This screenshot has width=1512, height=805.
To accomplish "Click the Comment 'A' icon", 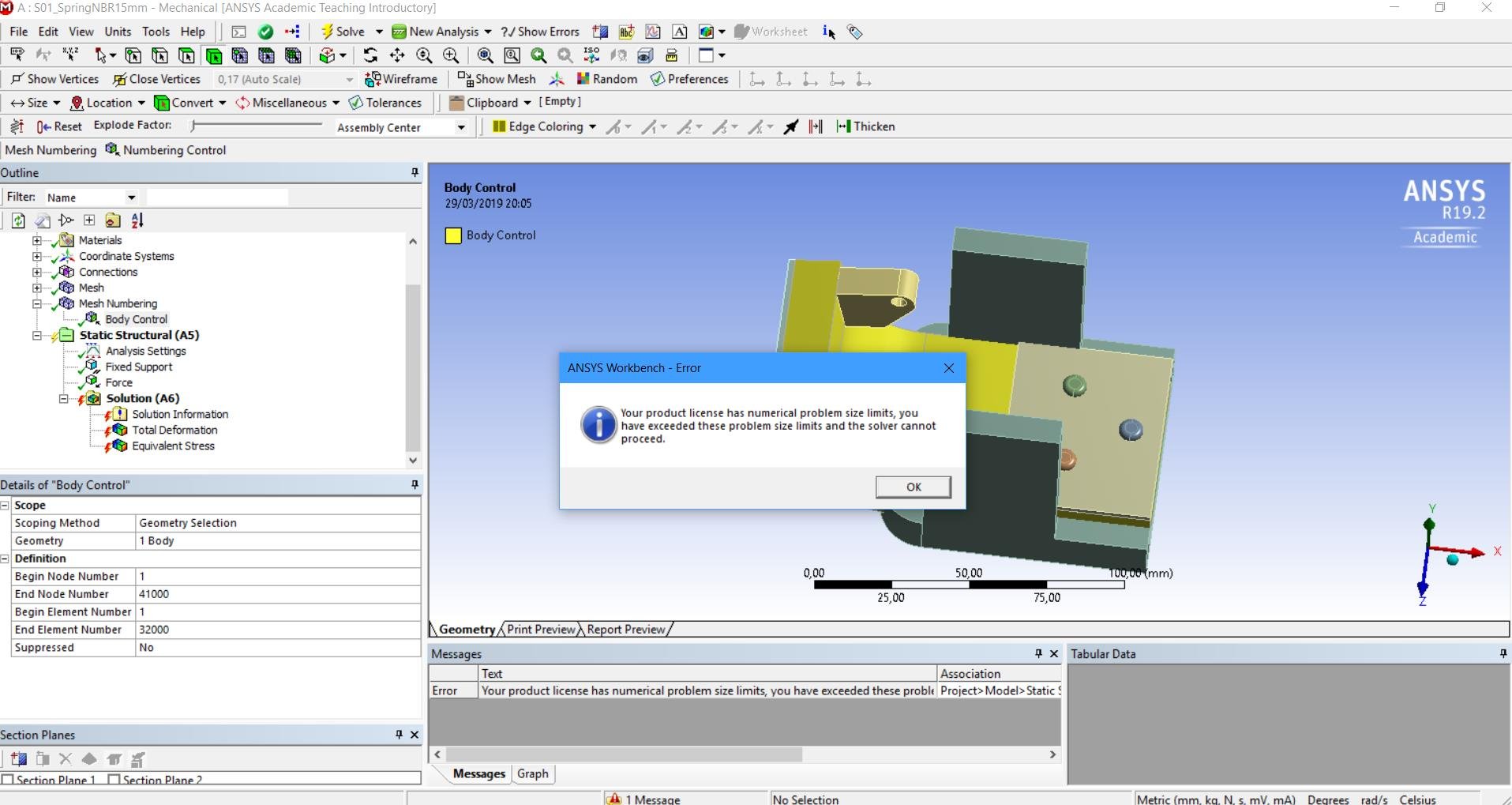I will pos(679,32).
